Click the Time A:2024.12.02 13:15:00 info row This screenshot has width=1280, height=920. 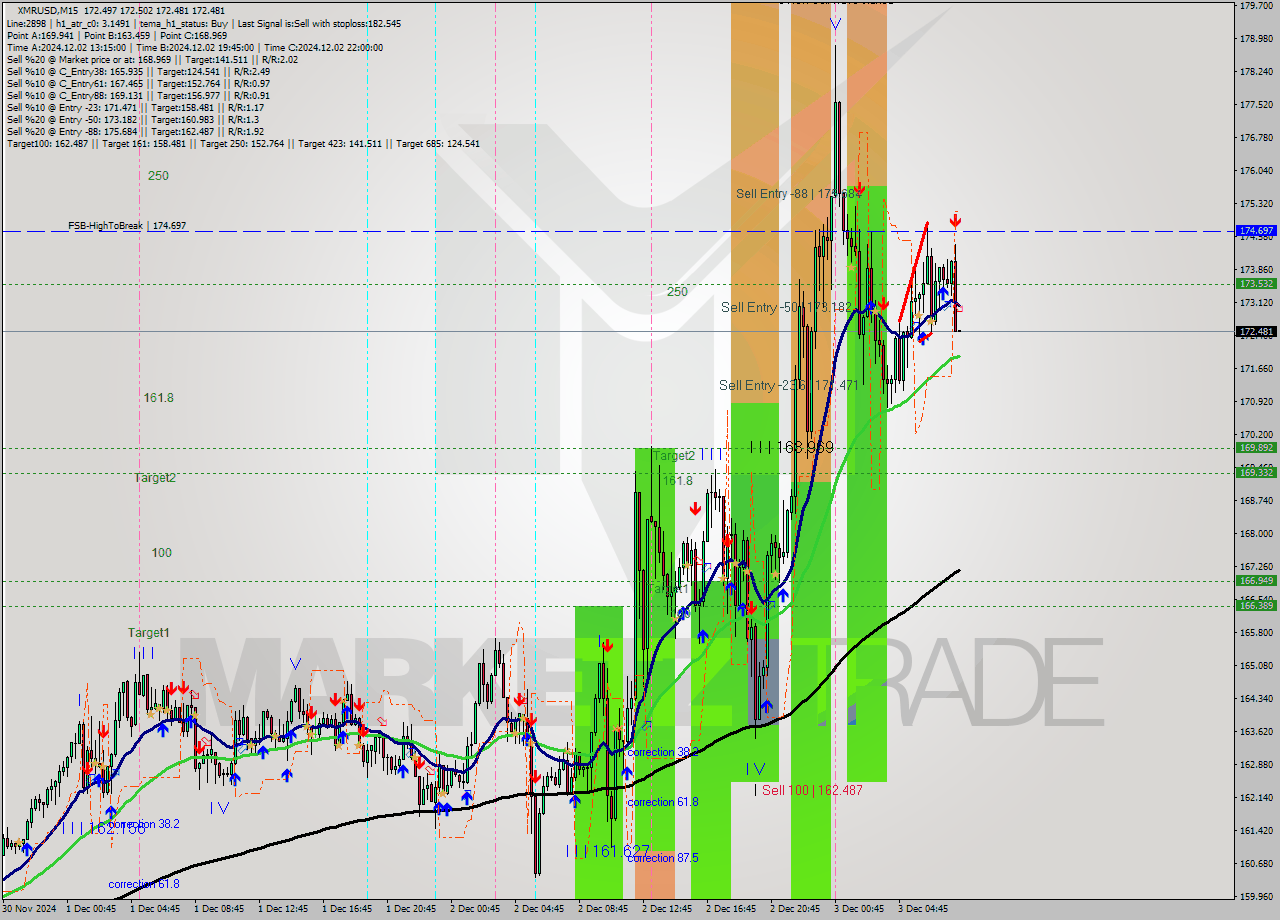click(194, 47)
